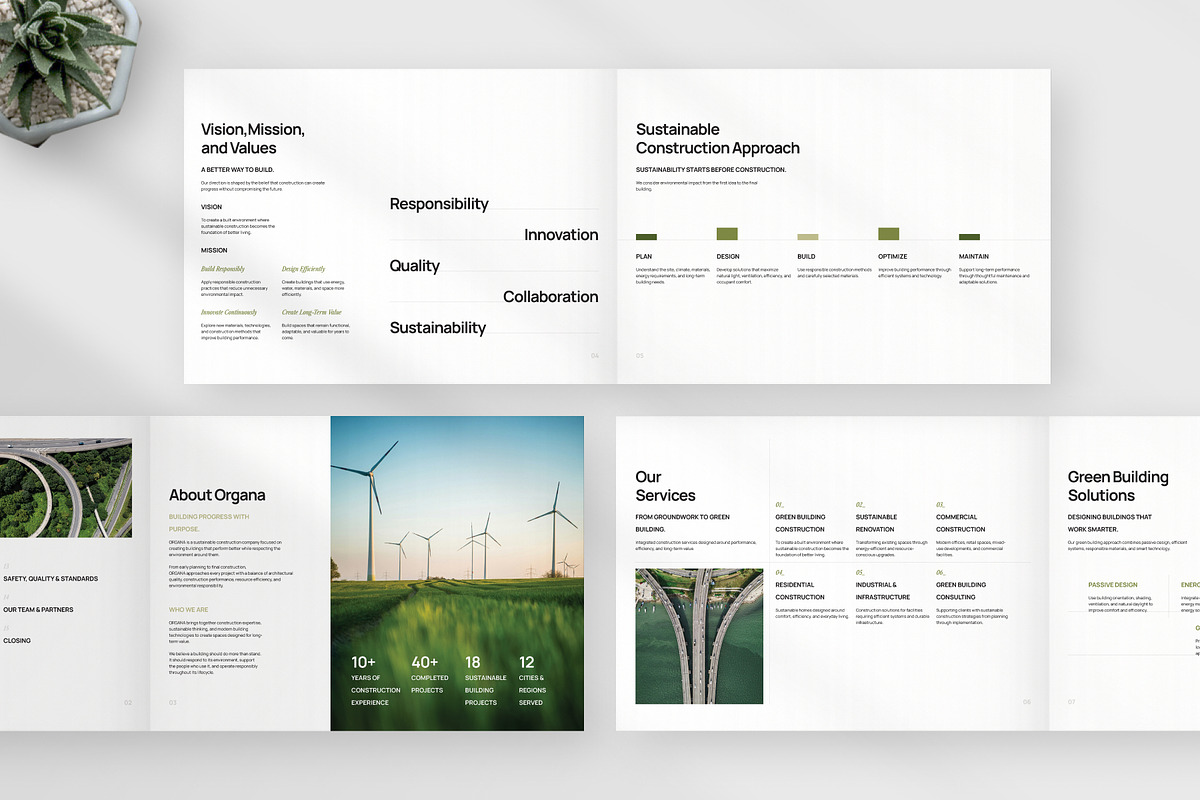Image resolution: width=1200 pixels, height=800 pixels.
Task: Select the "OPTIMIZE" step label
Action: pyautogui.click(x=893, y=257)
